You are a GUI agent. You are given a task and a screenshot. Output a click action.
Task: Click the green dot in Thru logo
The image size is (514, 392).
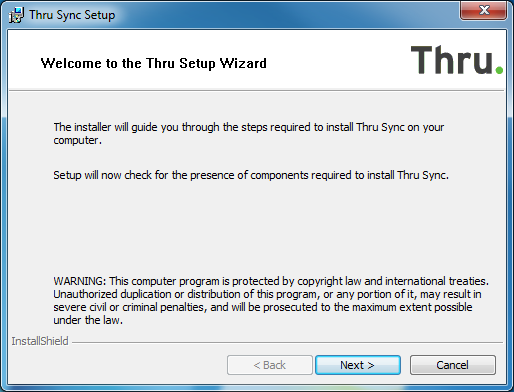tap(499, 70)
